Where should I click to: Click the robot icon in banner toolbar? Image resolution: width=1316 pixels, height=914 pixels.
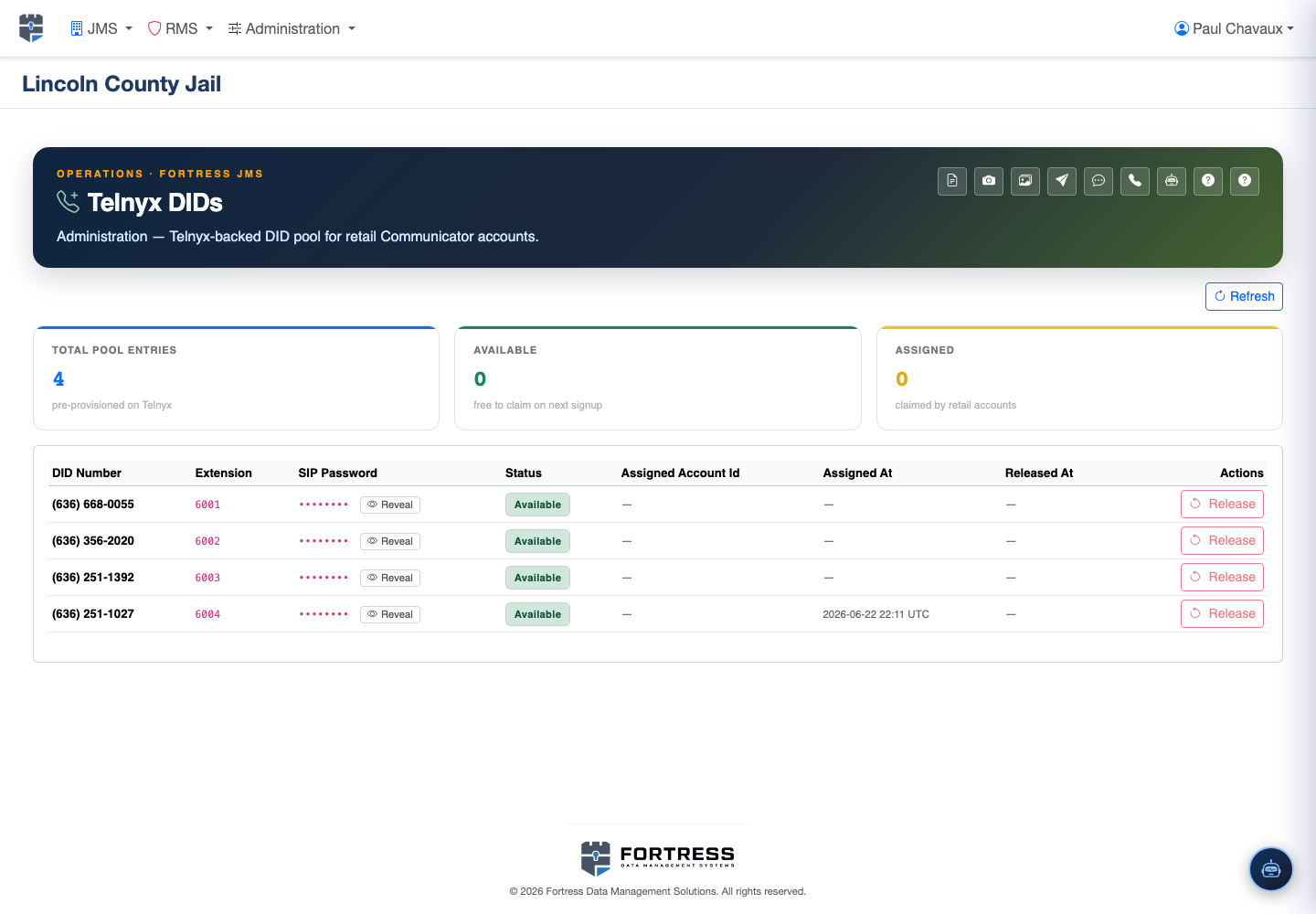pos(1172,181)
